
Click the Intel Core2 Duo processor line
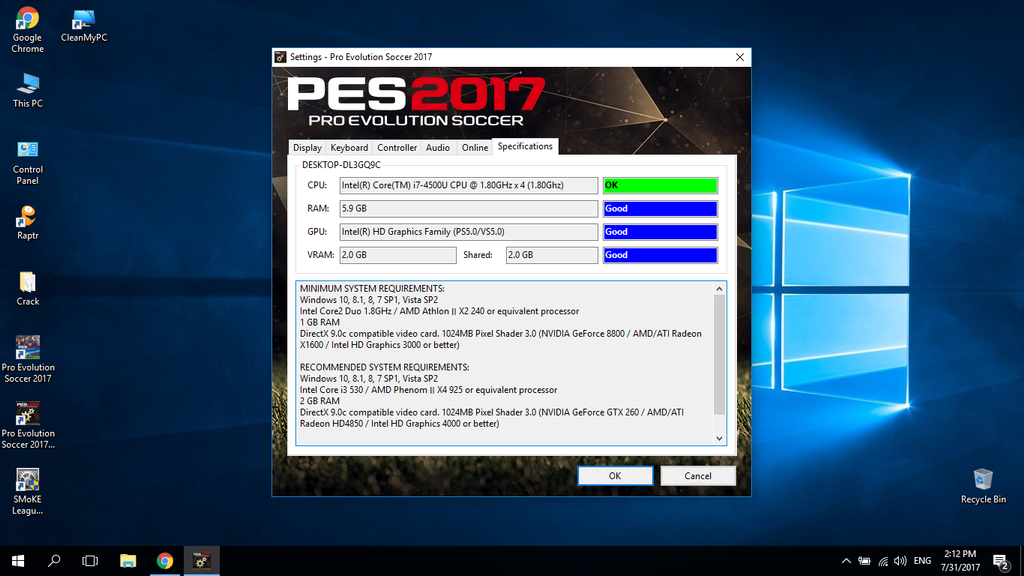click(x=440, y=312)
